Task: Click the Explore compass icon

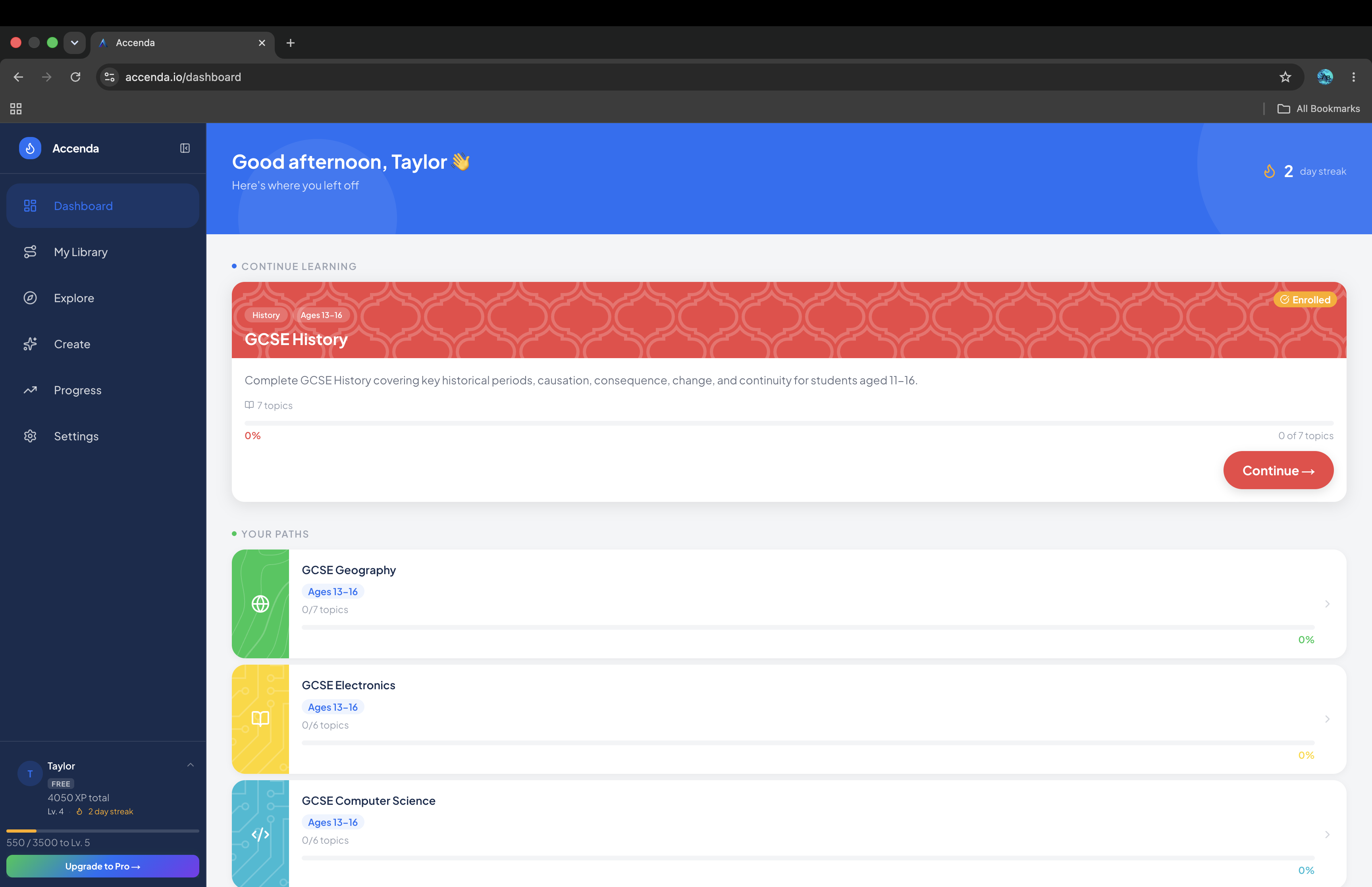Action: pos(30,298)
